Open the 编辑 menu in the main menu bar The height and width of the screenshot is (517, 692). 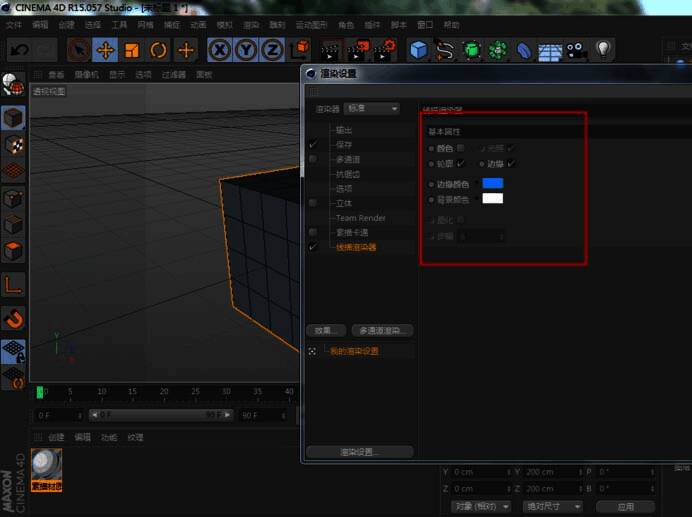[x=40, y=25]
